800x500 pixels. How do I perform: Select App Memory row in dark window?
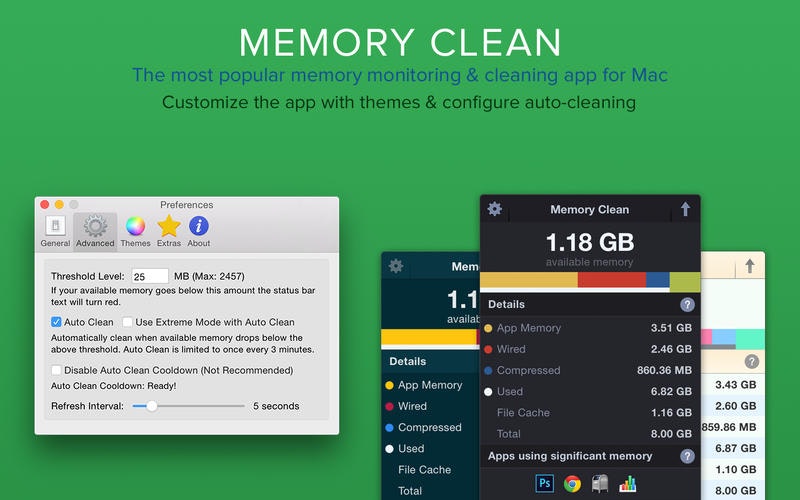pos(590,328)
